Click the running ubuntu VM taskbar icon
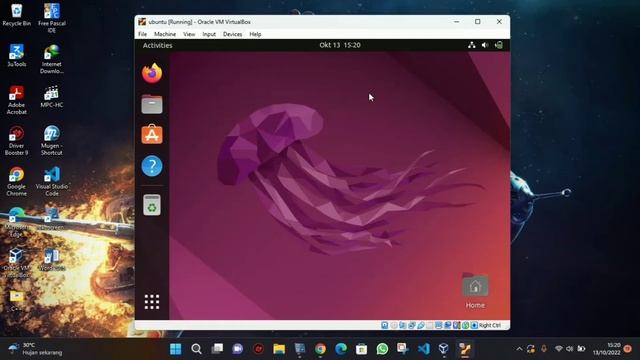640x360 pixels. tap(465, 349)
